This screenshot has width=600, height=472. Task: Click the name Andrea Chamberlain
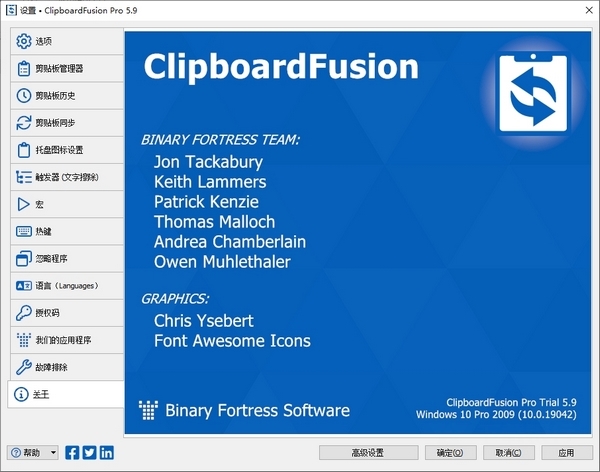coord(230,242)
